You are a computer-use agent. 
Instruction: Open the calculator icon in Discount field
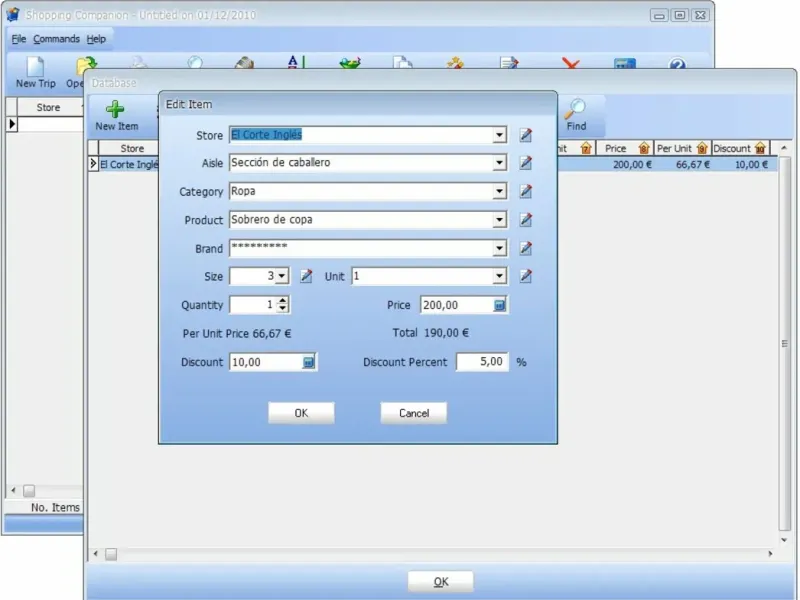coord(309,362)
